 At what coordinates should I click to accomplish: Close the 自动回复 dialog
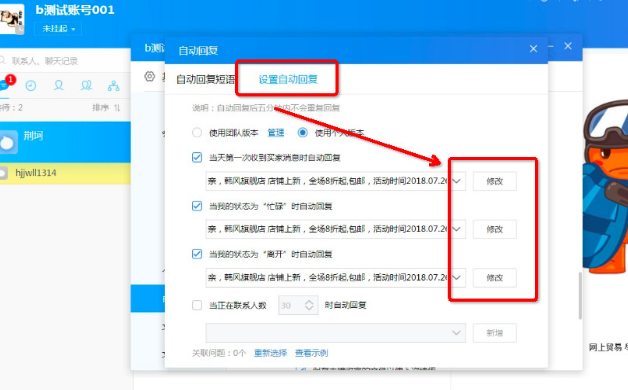[533, 49]
